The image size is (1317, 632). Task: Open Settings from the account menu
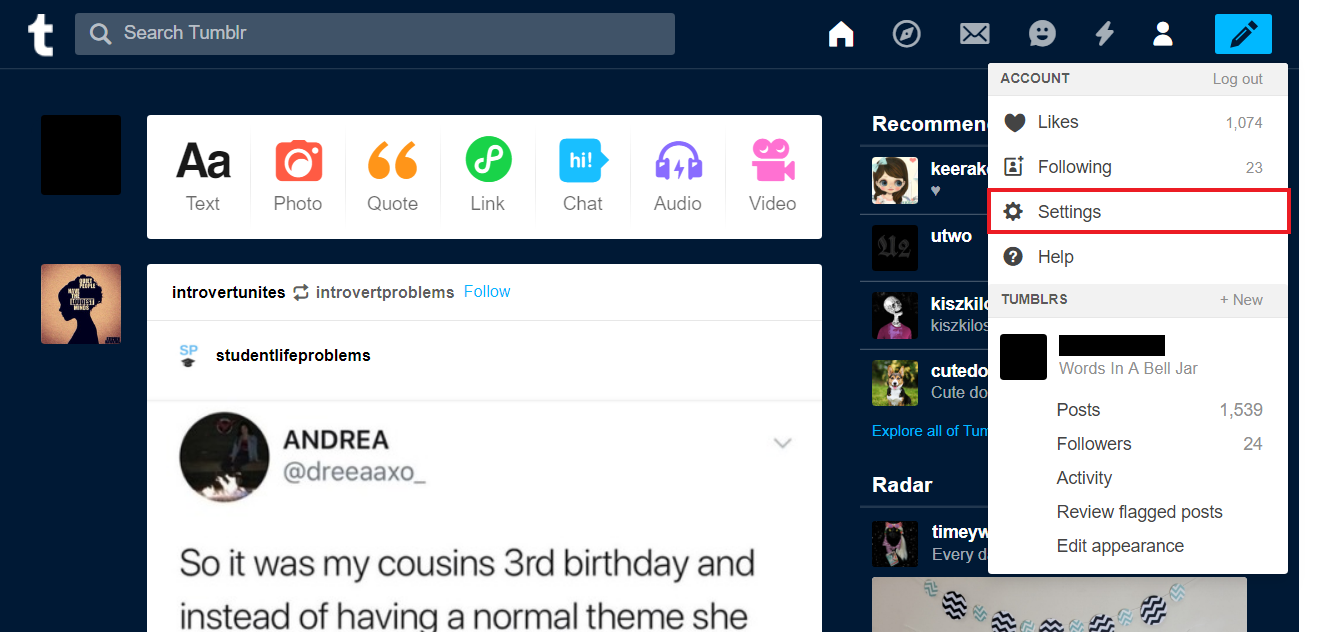(1069, 211)
